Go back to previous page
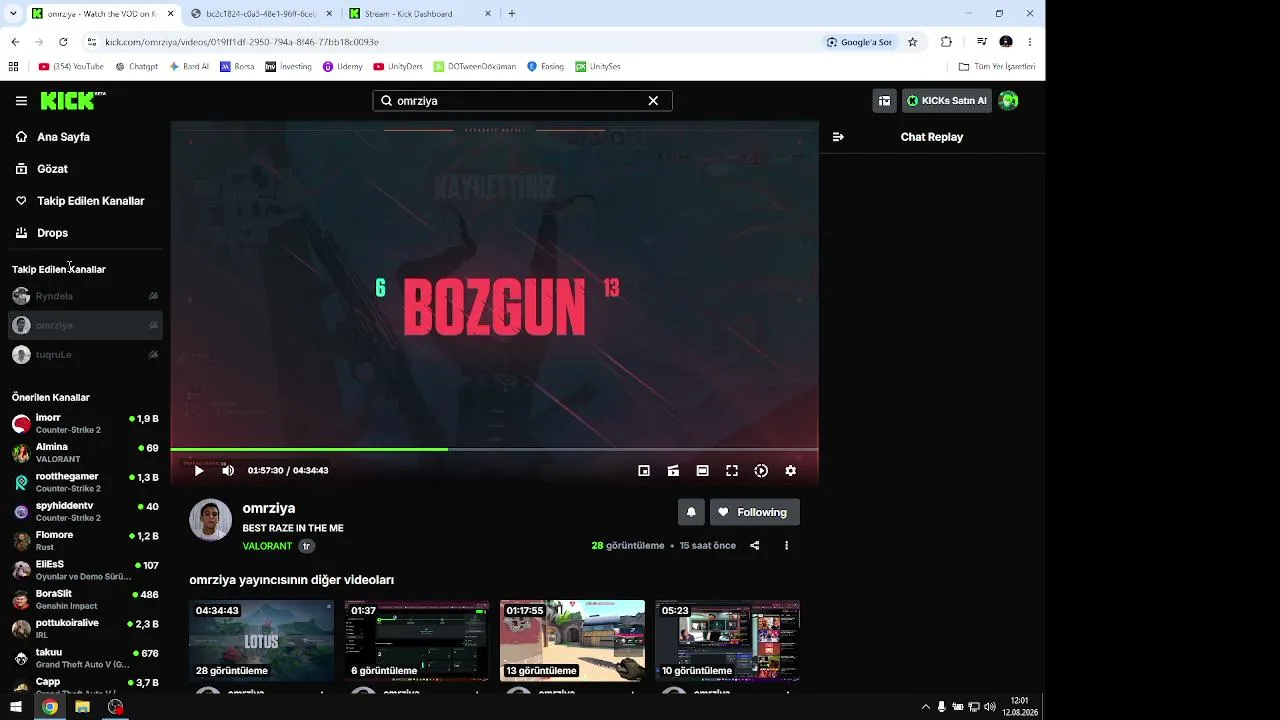The width and height of the screenshot is (1280, 720). pyautogui.click(x=15, y=42)
